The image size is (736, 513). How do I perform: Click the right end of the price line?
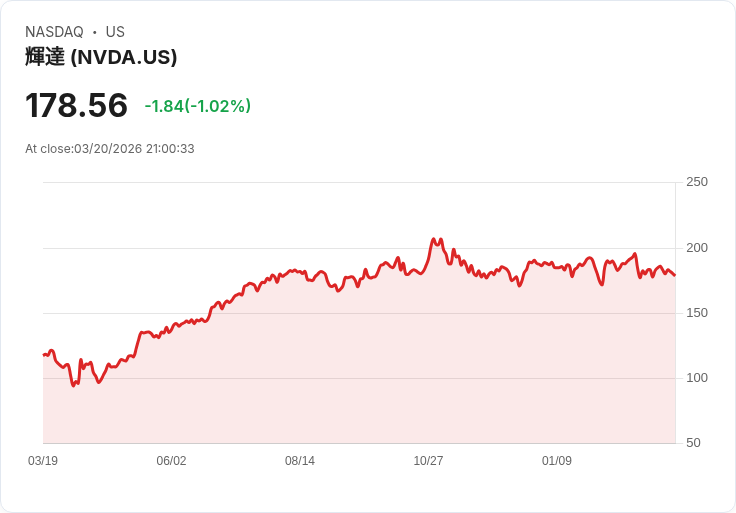point(675,275)
